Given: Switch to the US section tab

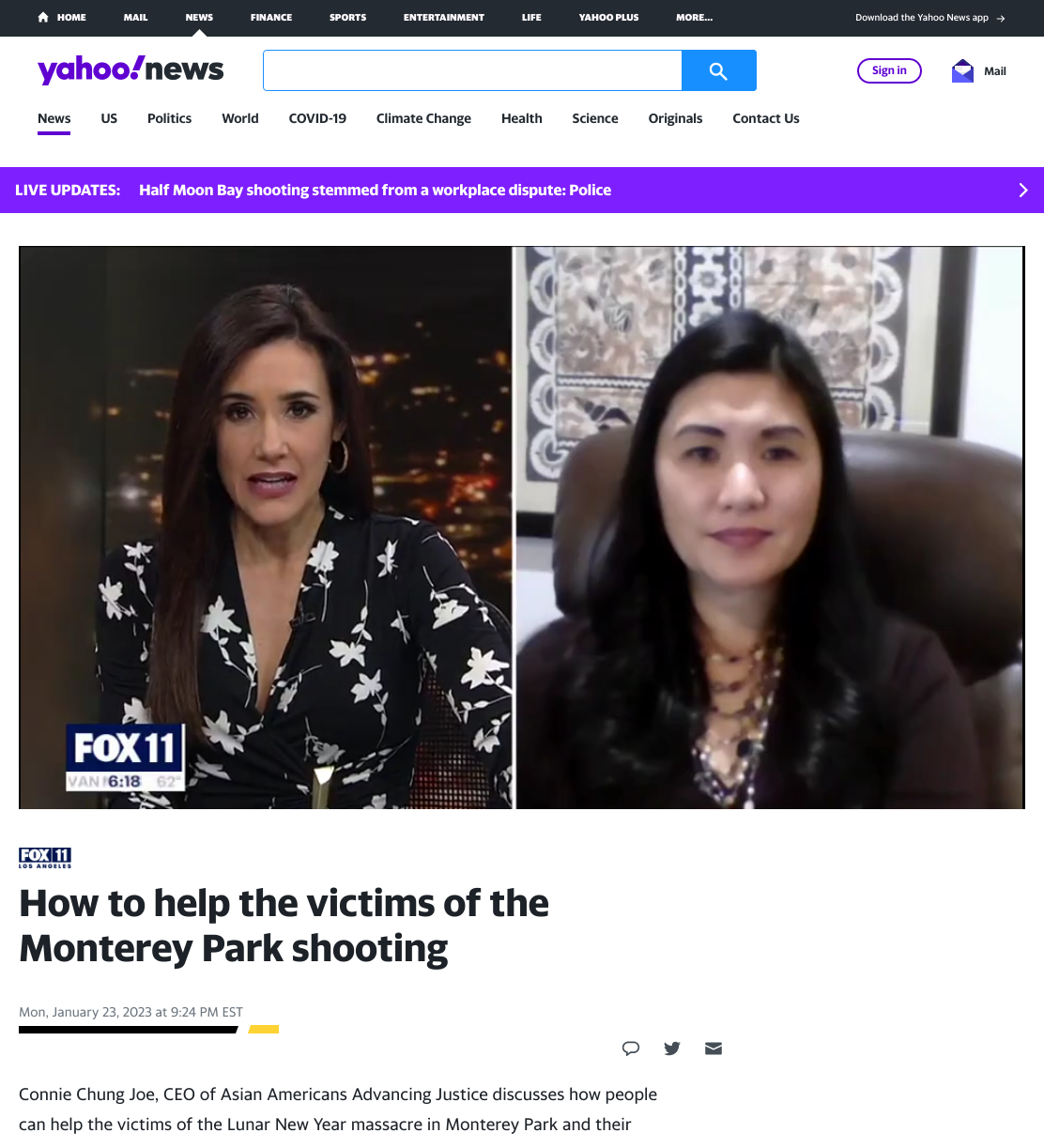Looking at the screenshot, I should [x=109, y=118].
